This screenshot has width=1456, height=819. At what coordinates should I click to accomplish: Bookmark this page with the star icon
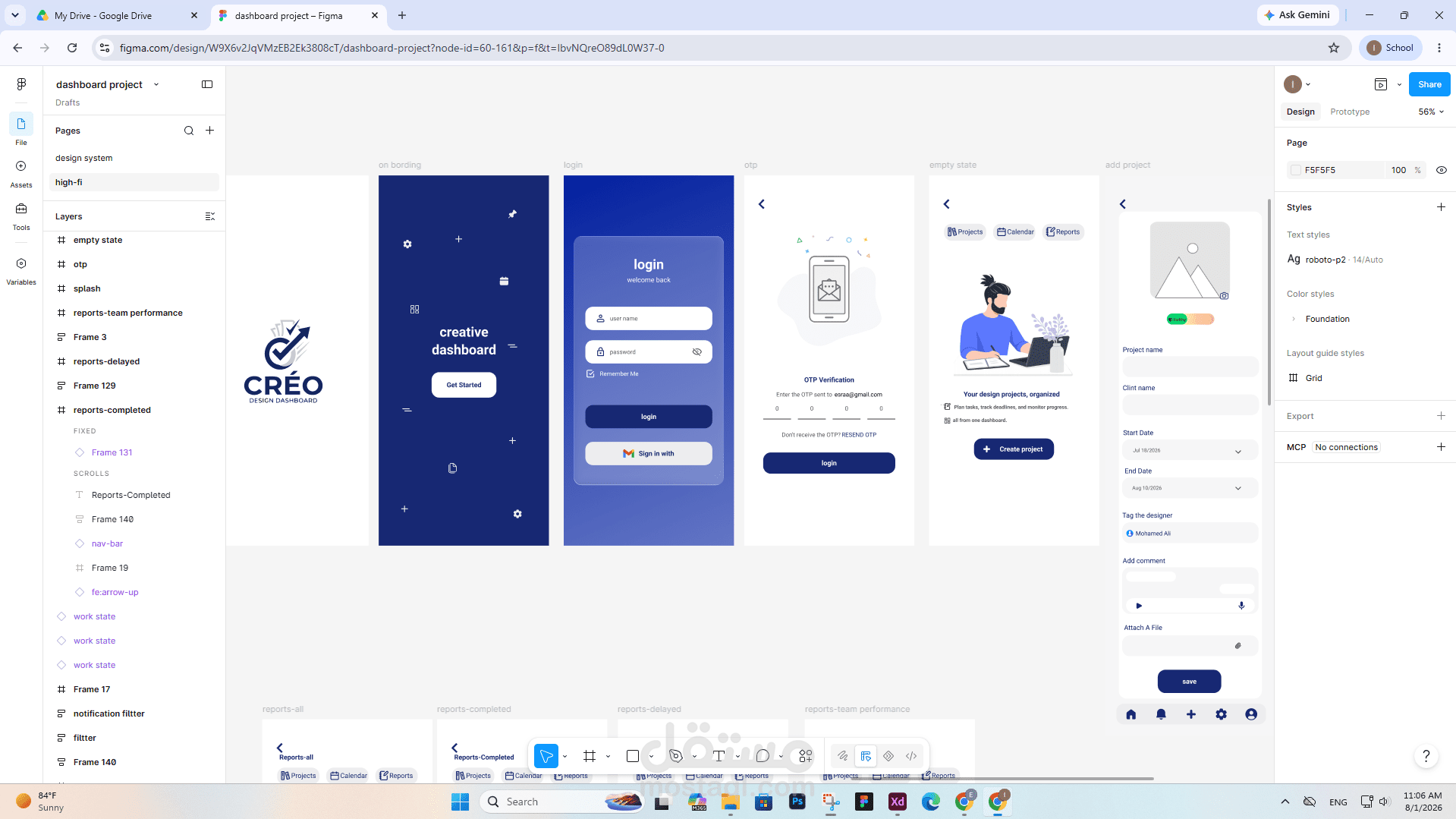pos(1334,48)
